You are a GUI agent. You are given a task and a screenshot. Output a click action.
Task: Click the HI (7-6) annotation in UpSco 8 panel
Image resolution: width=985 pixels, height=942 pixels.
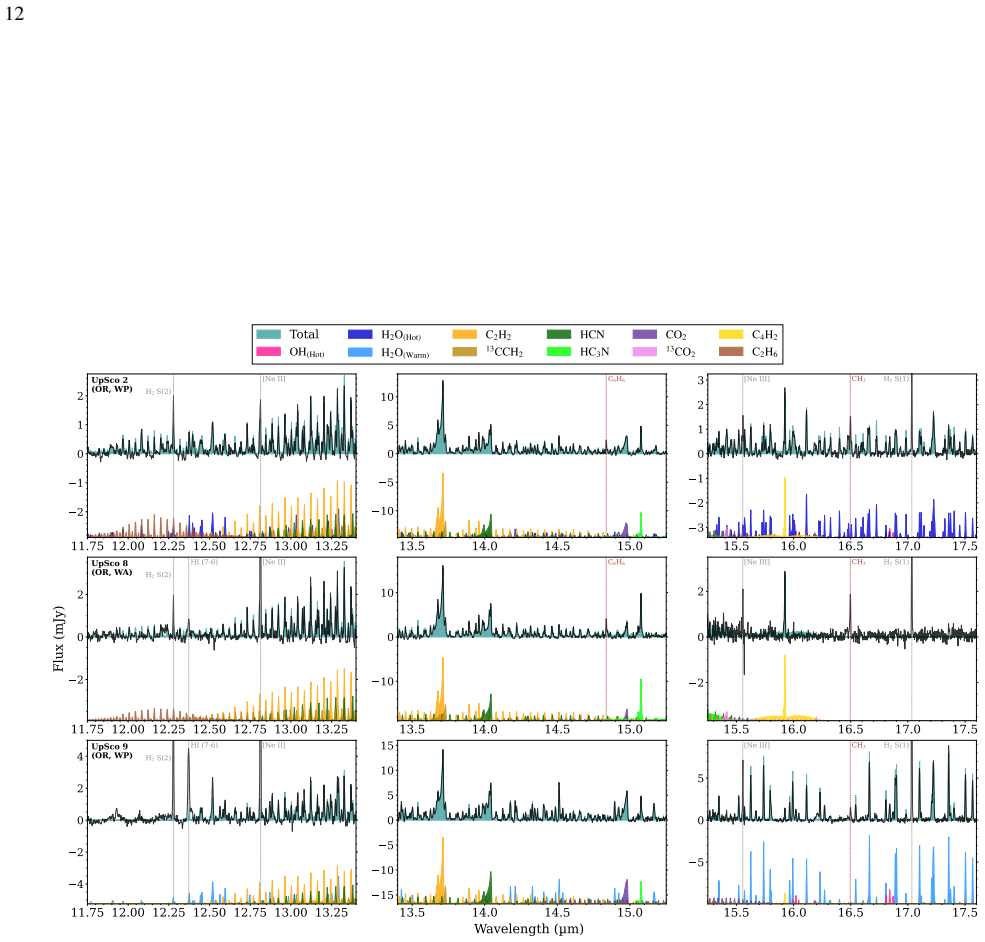(x=204, y=562)
